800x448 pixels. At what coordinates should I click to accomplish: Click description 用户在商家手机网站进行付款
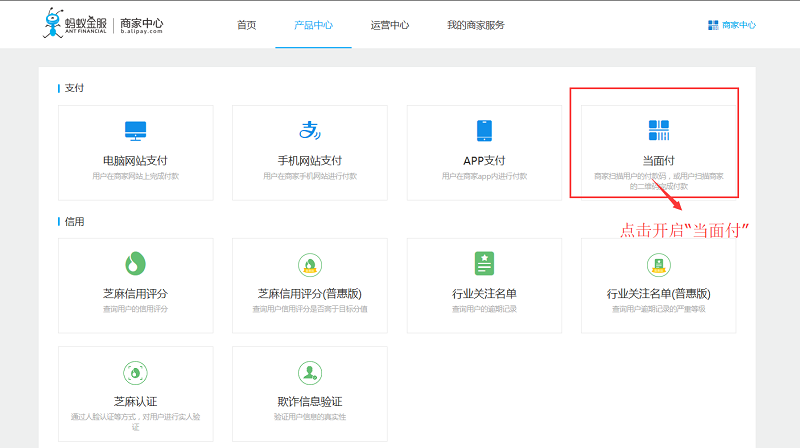tap(310, 176)
